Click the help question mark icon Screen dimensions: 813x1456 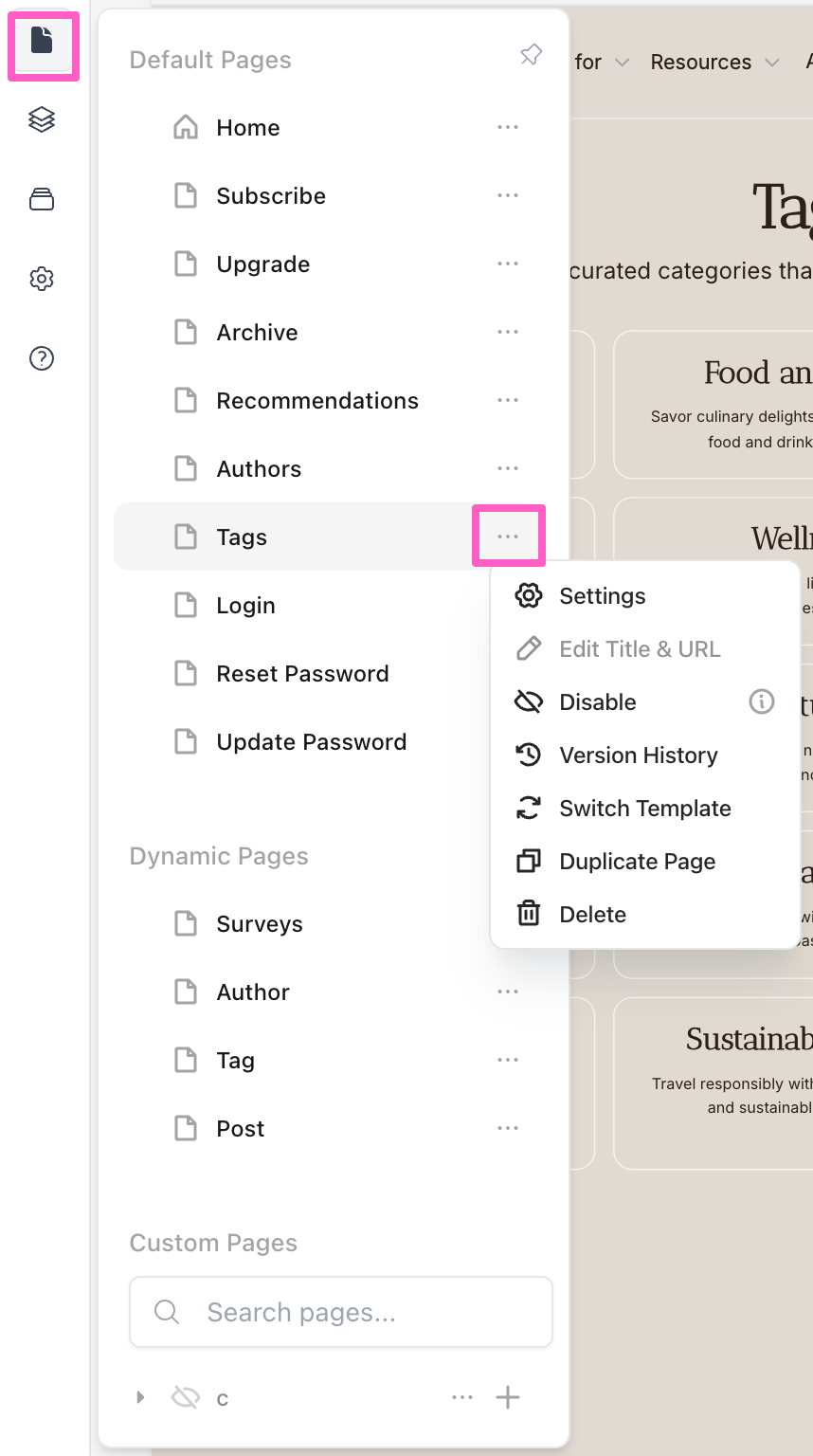(42, 358)
